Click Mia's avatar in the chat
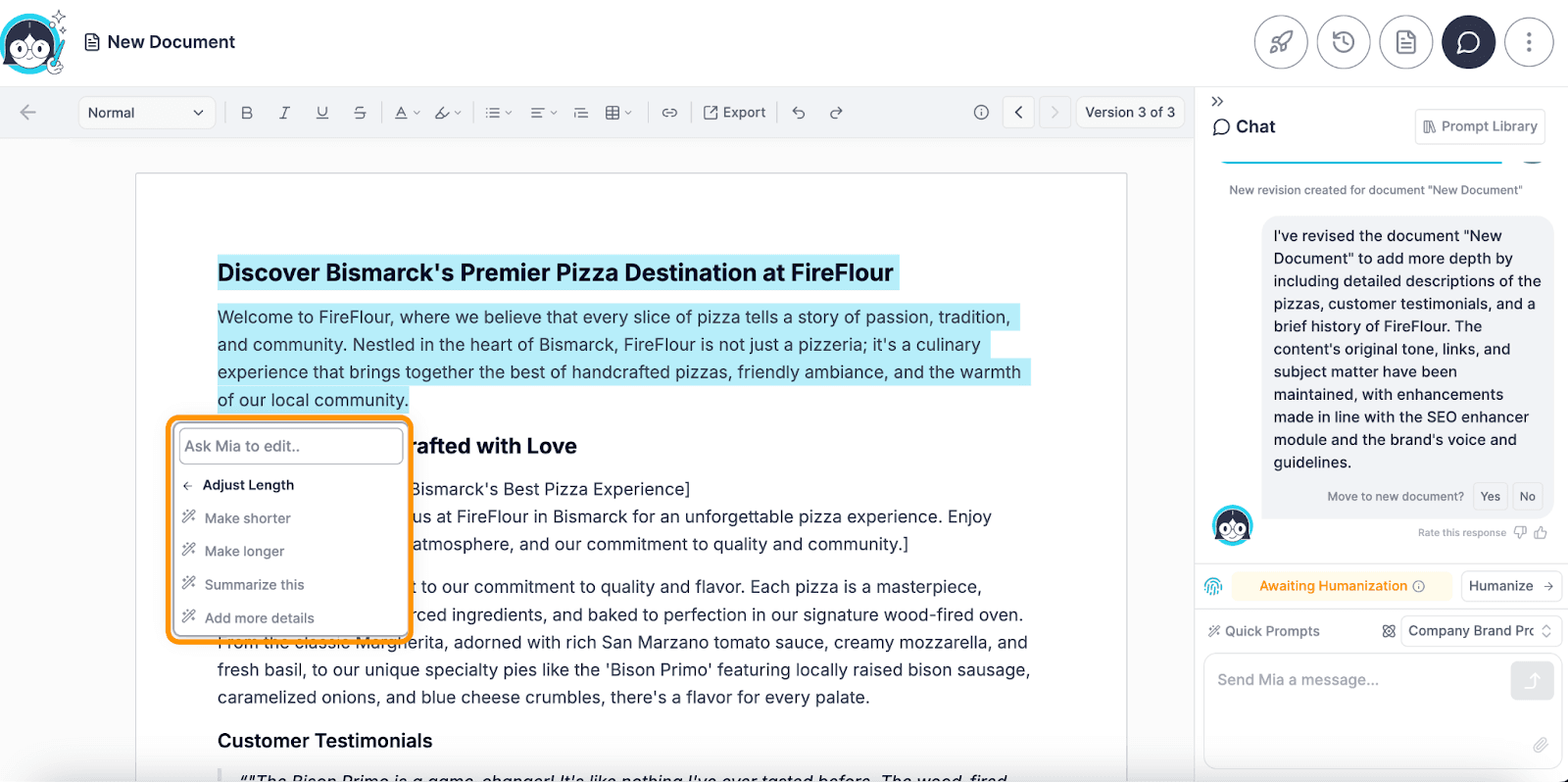The image size is (1568, 782). pos(1233,525)
